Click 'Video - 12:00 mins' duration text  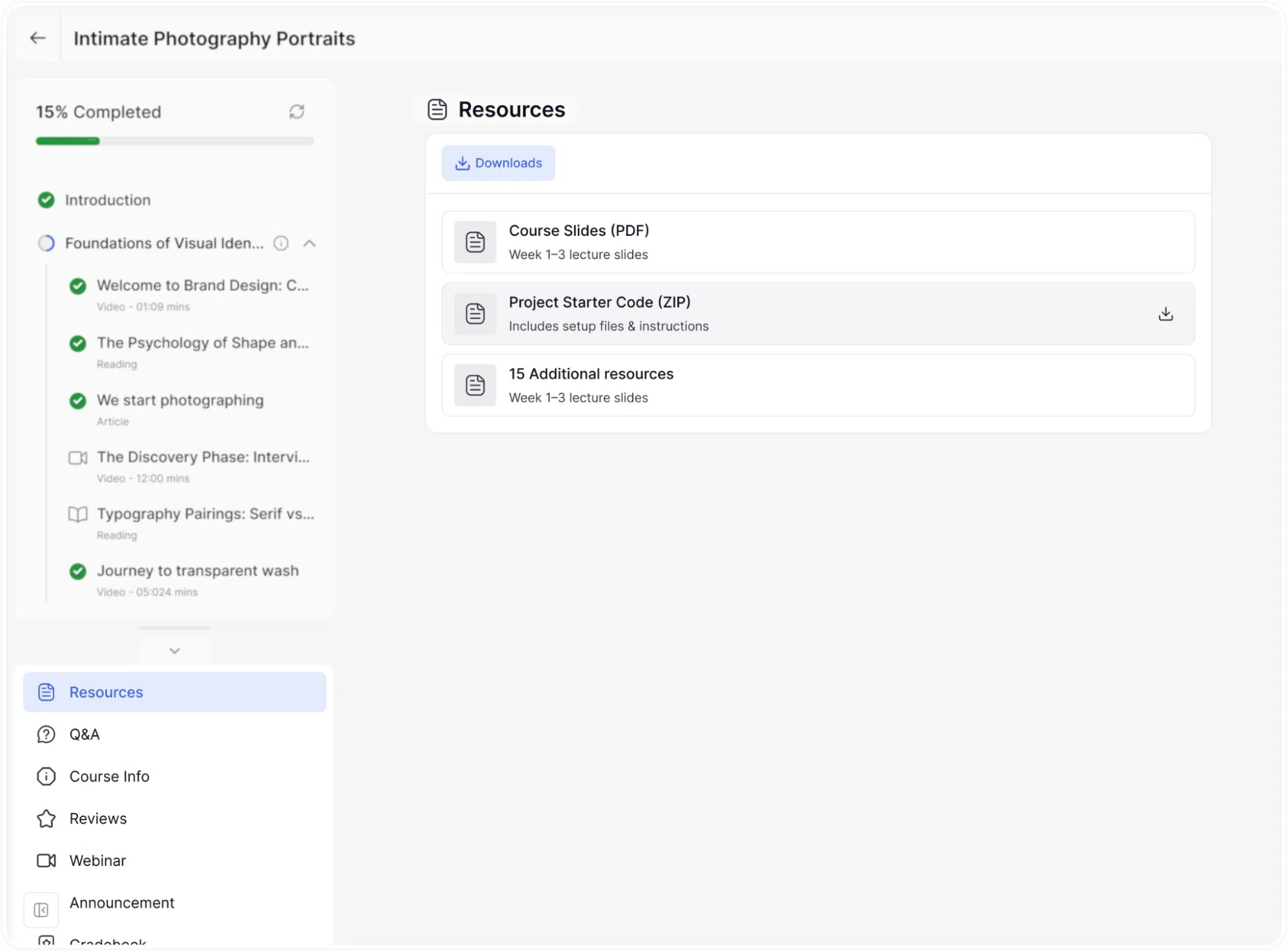pos(143,479)
